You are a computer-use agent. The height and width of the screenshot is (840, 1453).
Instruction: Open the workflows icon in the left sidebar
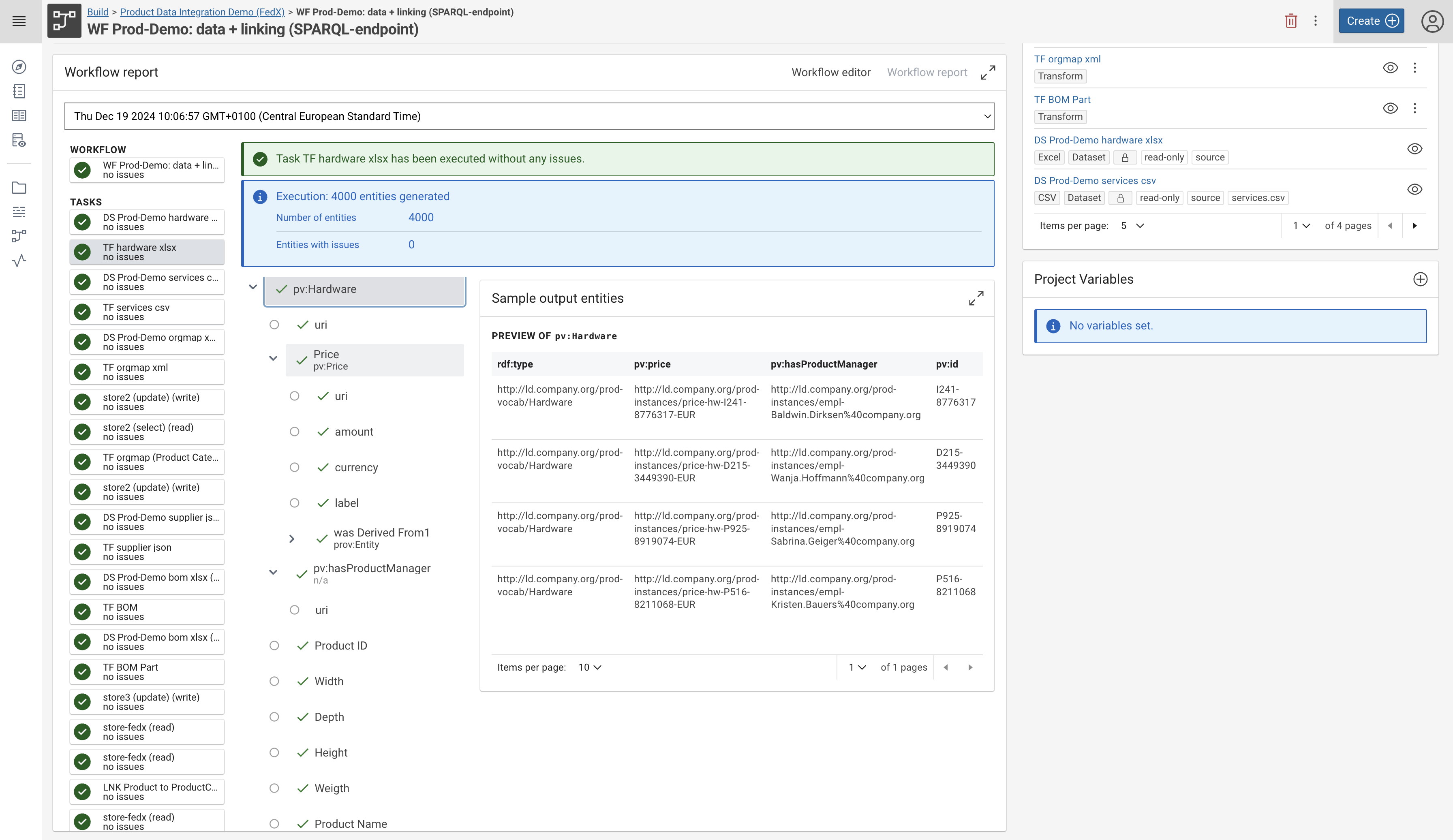[19, 236]
